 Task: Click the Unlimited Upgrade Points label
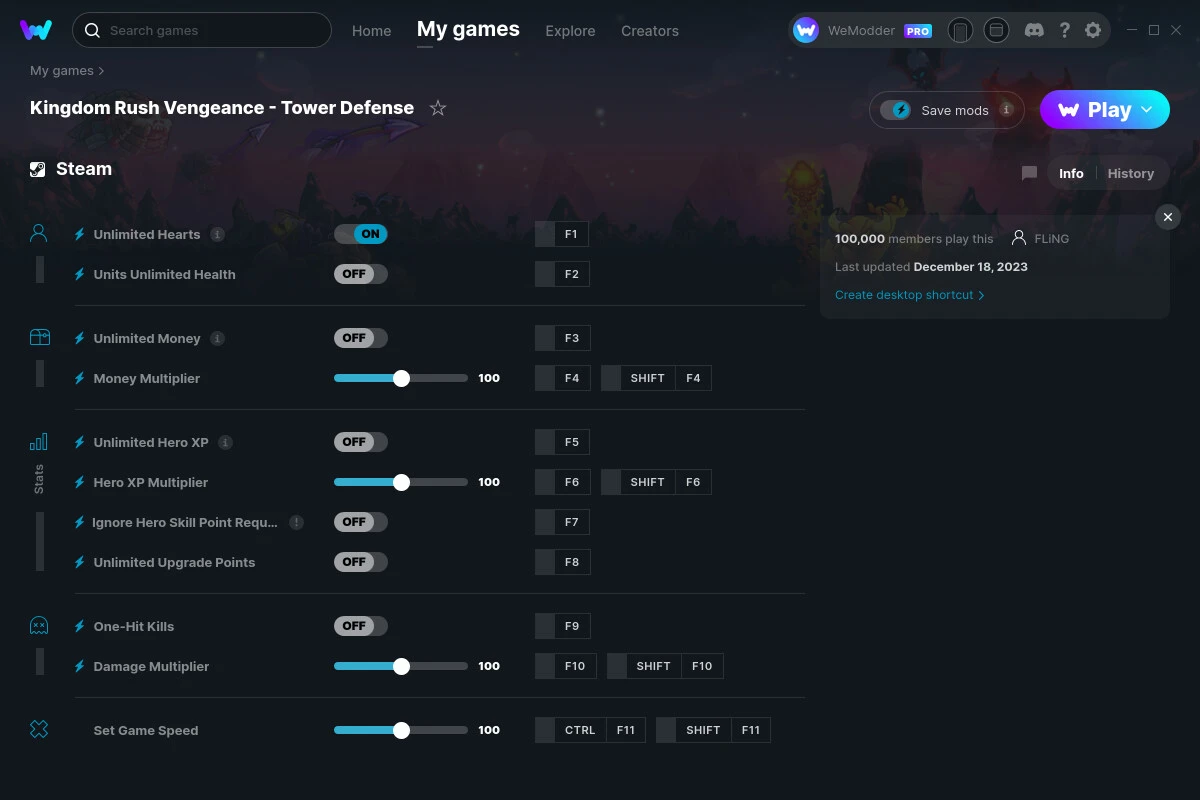174,562
